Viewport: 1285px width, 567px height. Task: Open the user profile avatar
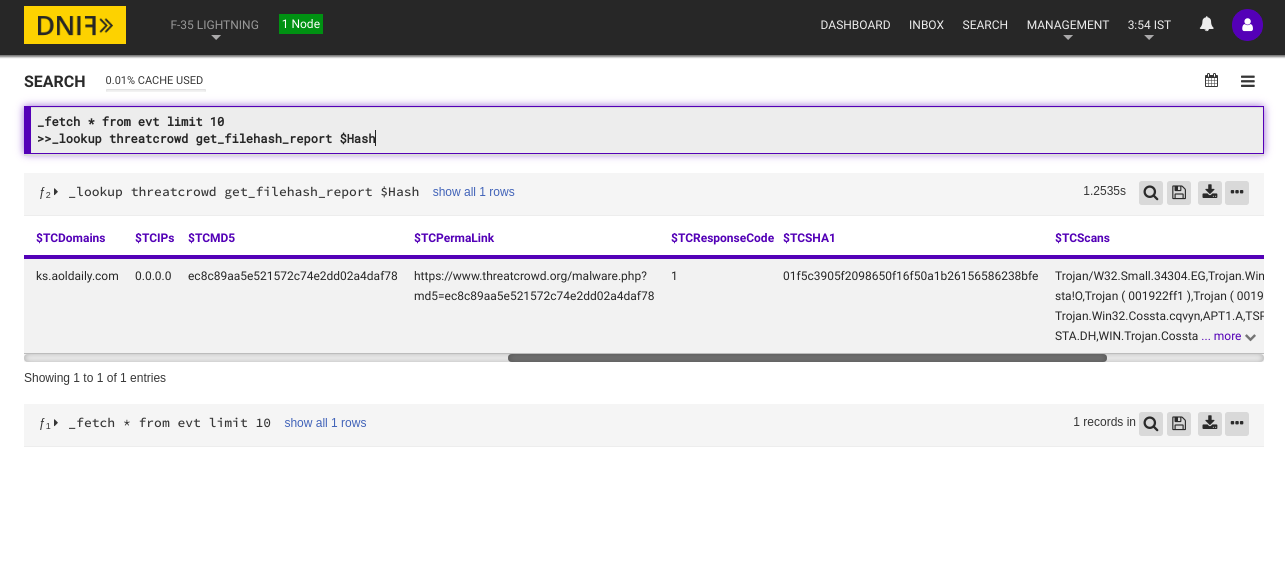click(x=1247, y=25)
